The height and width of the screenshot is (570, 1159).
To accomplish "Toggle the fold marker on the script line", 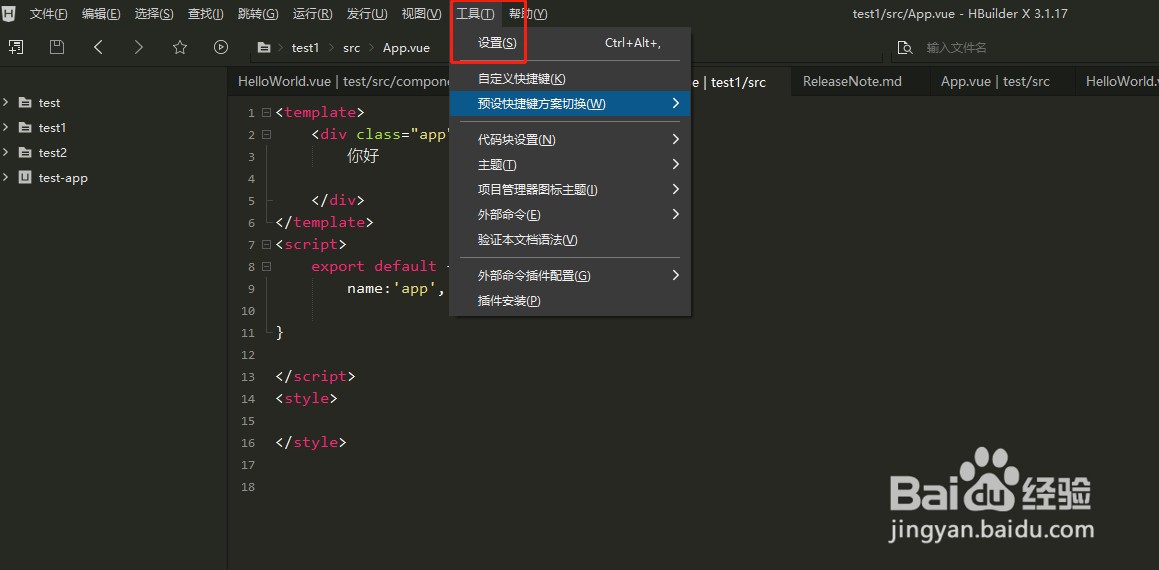I will tap(266, 244).
